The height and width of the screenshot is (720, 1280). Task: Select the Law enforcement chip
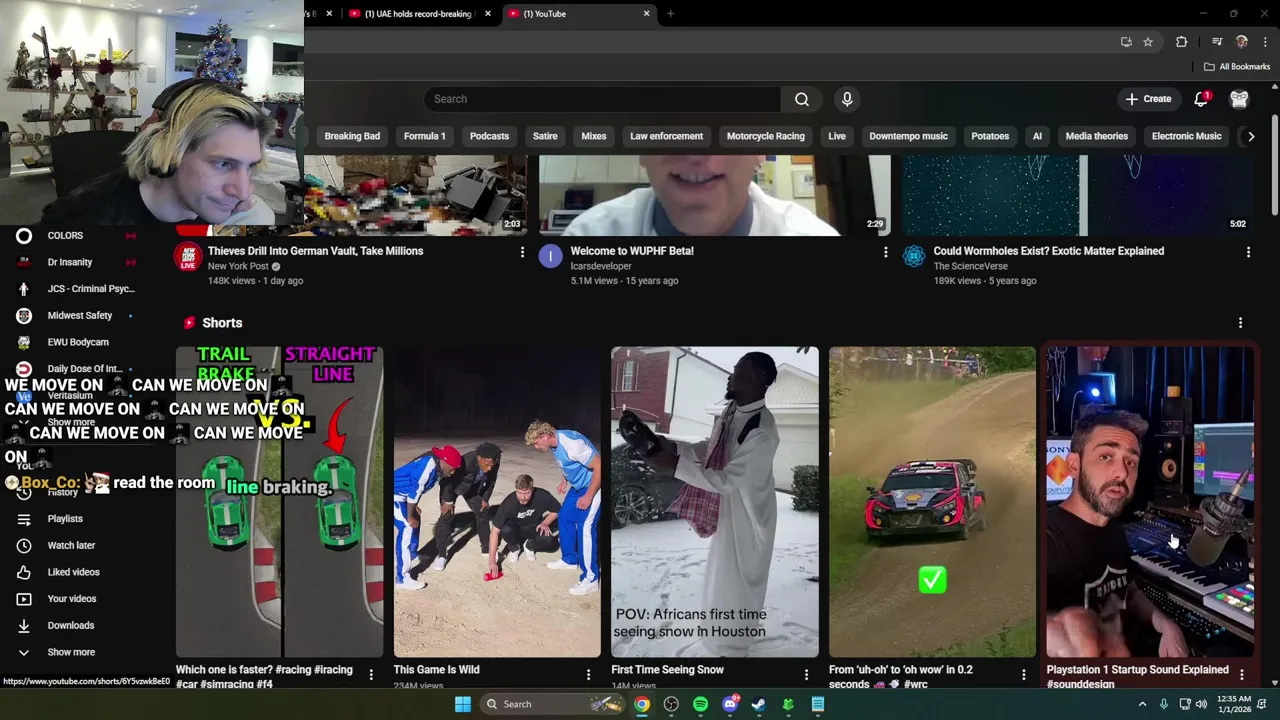pyautogui.click(x=666, y=136)
